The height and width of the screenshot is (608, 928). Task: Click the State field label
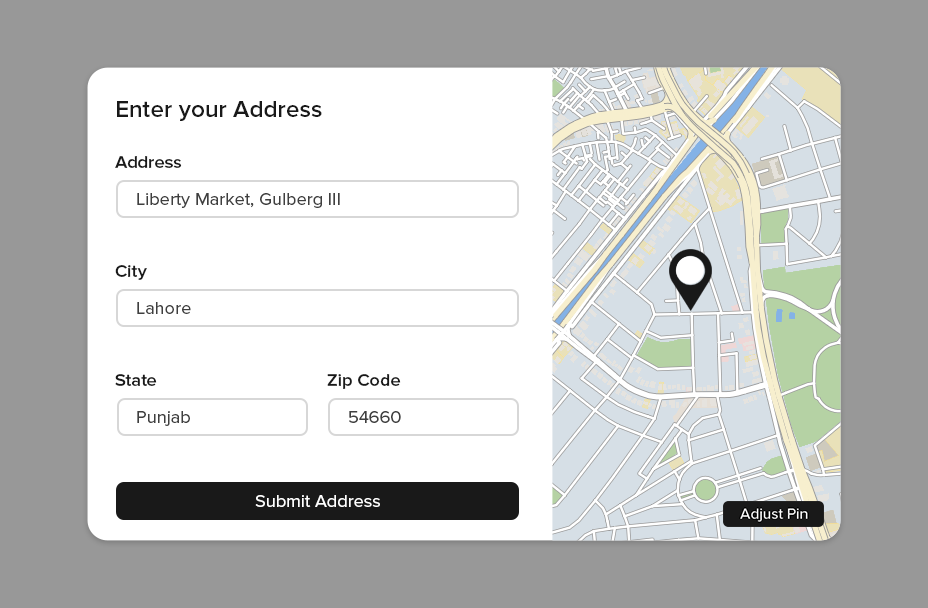coord(136,380)
